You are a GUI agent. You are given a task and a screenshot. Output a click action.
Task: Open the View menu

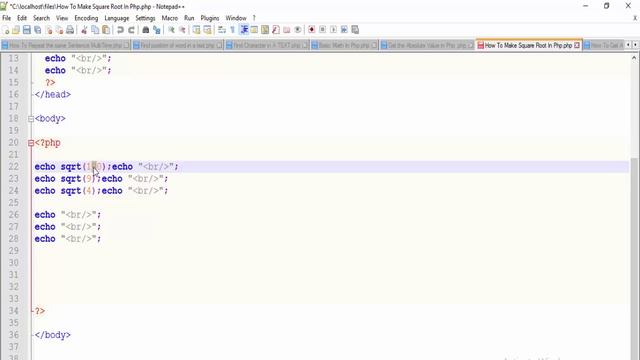[x=62, y=18]
